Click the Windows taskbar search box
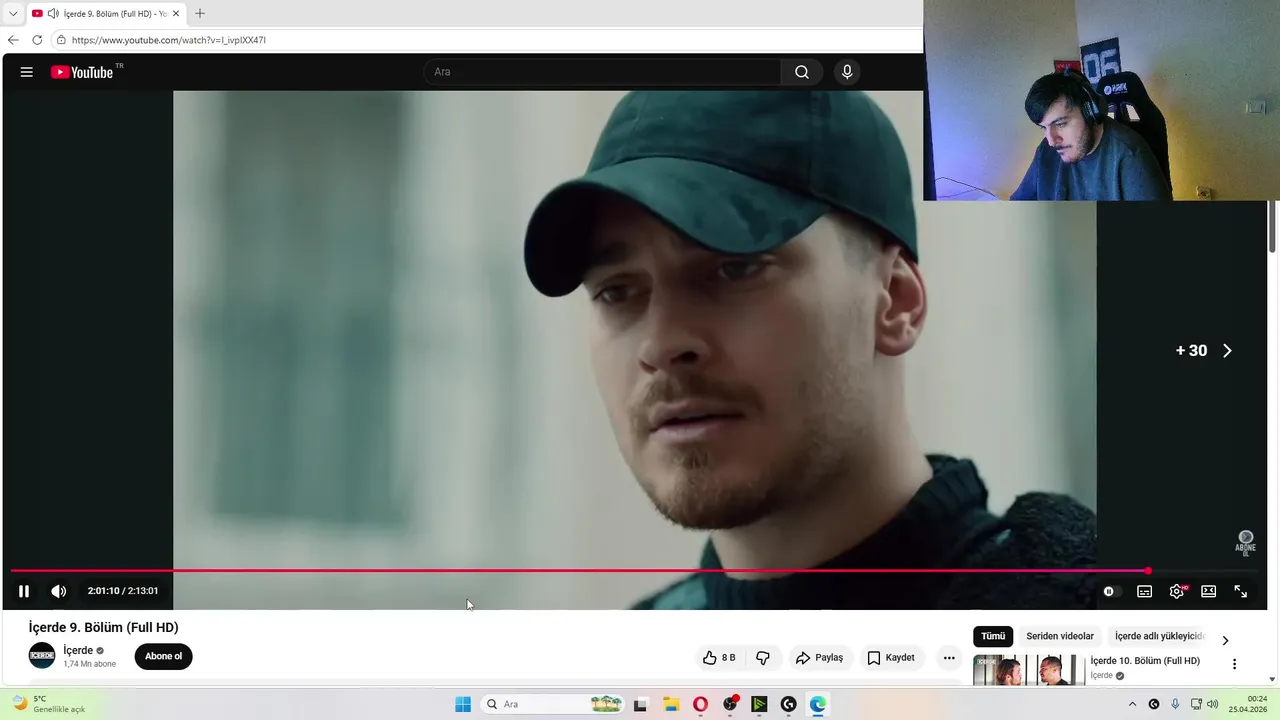The height and width of the screenshot is (720, 1280). point(554,704)
